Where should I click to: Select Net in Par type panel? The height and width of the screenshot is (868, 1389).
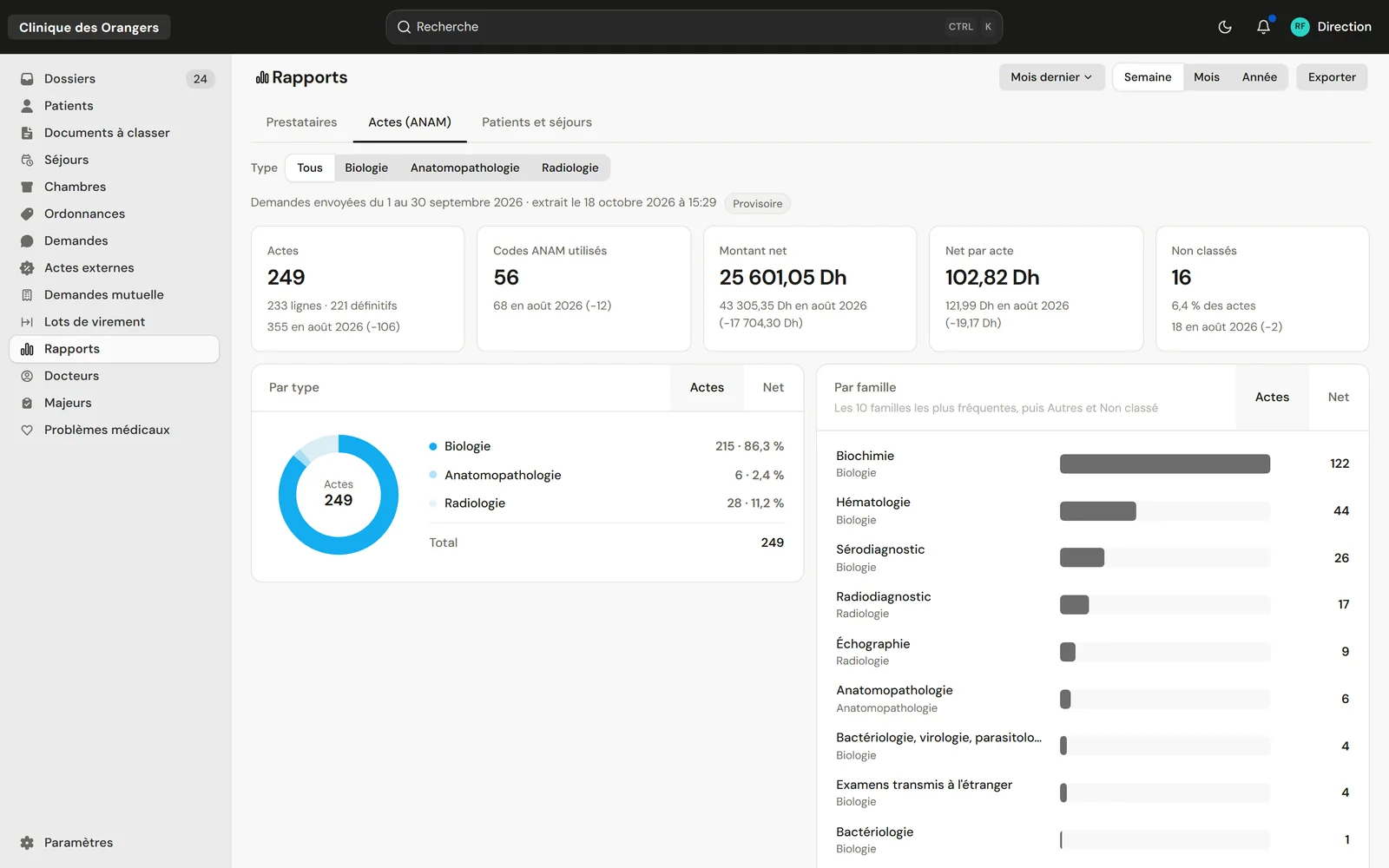[x=773, y=388]
